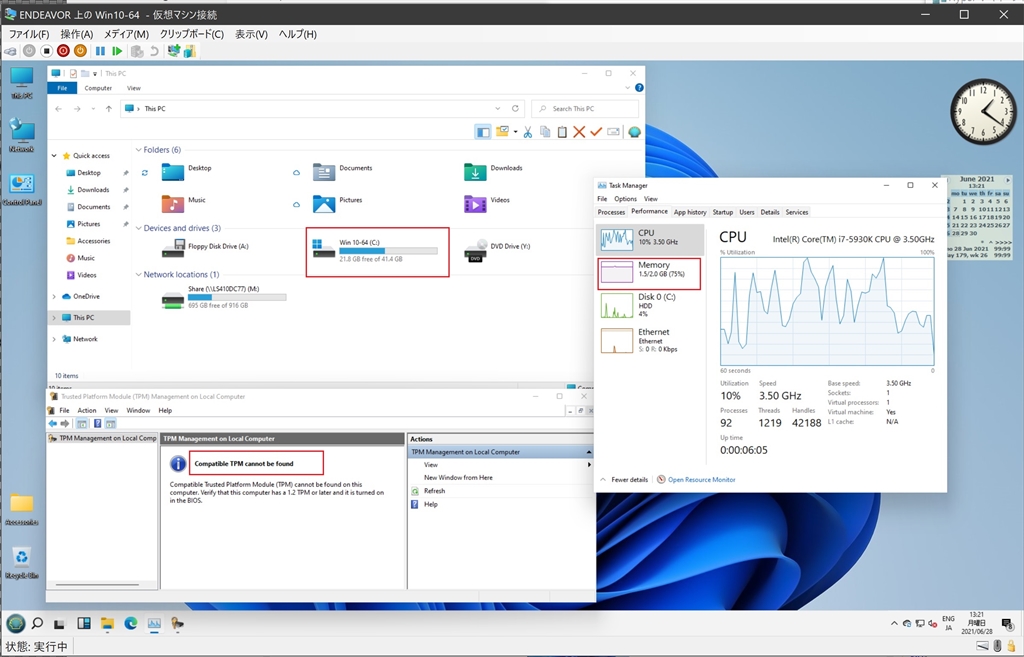Click Fewer details in Task Manager

point(630,479)
